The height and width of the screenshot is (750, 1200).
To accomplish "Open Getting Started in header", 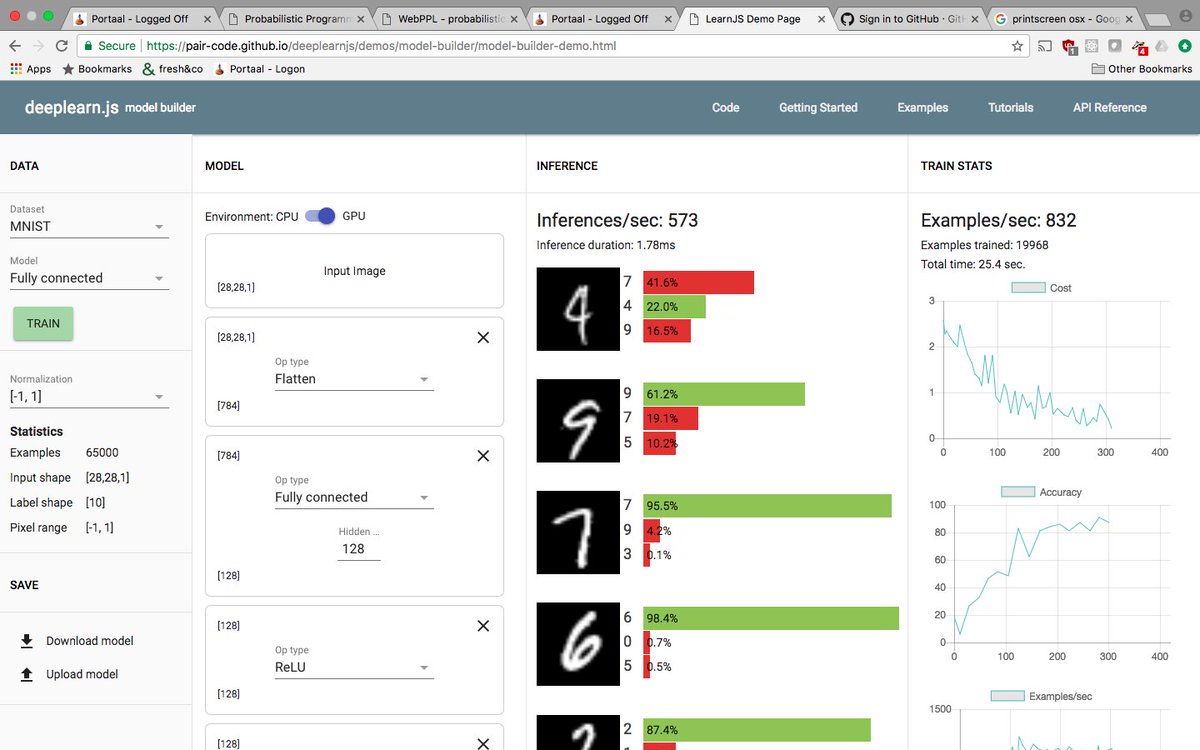I will [818, 107].
